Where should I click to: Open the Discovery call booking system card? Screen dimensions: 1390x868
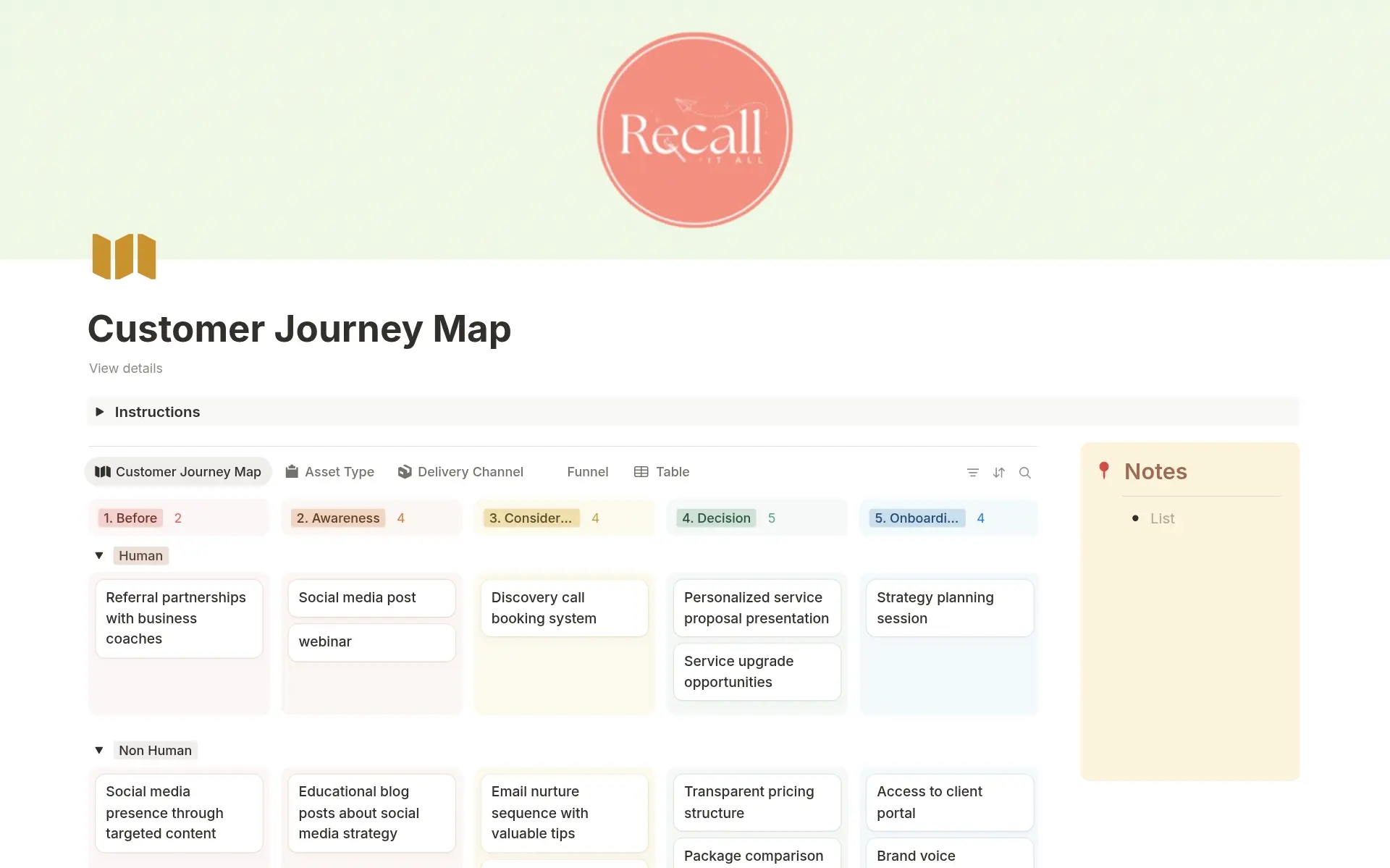coord(564,608)
